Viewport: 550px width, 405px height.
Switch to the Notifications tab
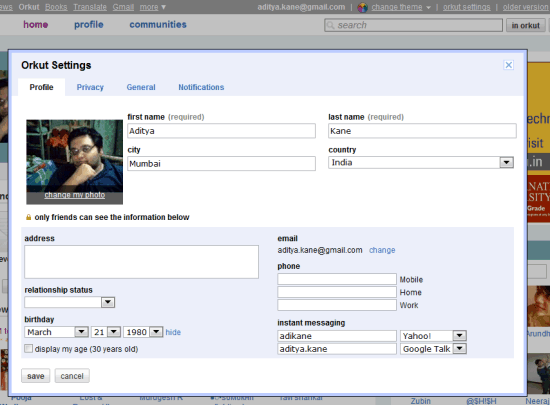(201, 87)
